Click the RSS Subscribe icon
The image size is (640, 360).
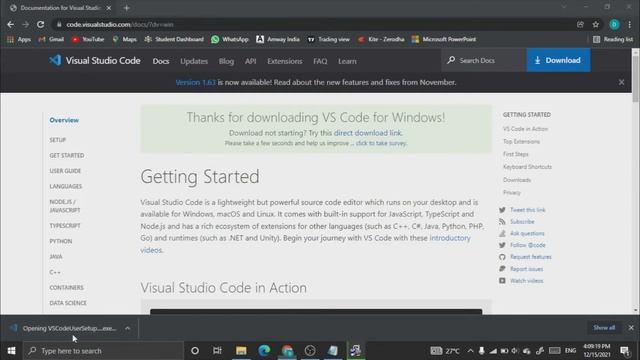pos(502,222)
